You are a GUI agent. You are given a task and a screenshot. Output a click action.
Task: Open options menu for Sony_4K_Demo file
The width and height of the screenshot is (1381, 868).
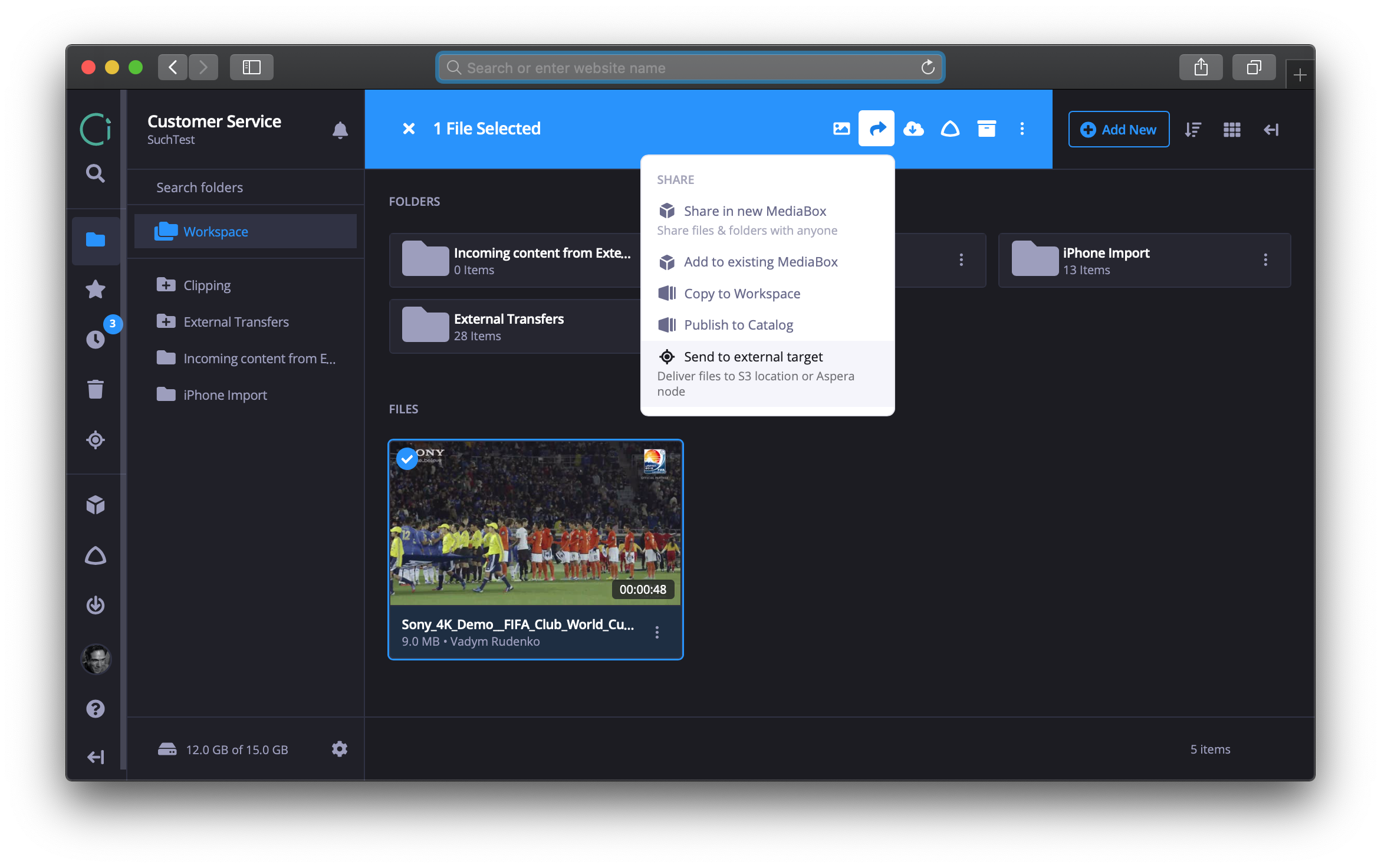(657, 632)
